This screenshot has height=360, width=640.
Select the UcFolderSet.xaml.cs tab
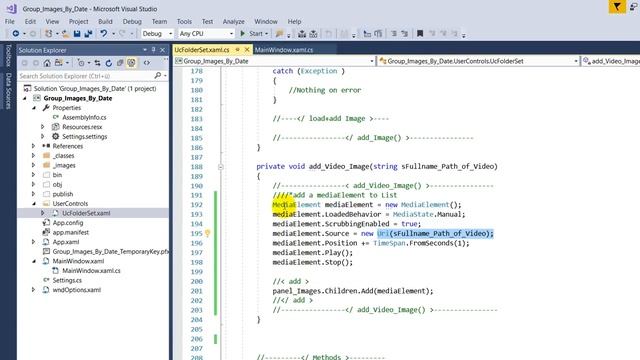202,50
